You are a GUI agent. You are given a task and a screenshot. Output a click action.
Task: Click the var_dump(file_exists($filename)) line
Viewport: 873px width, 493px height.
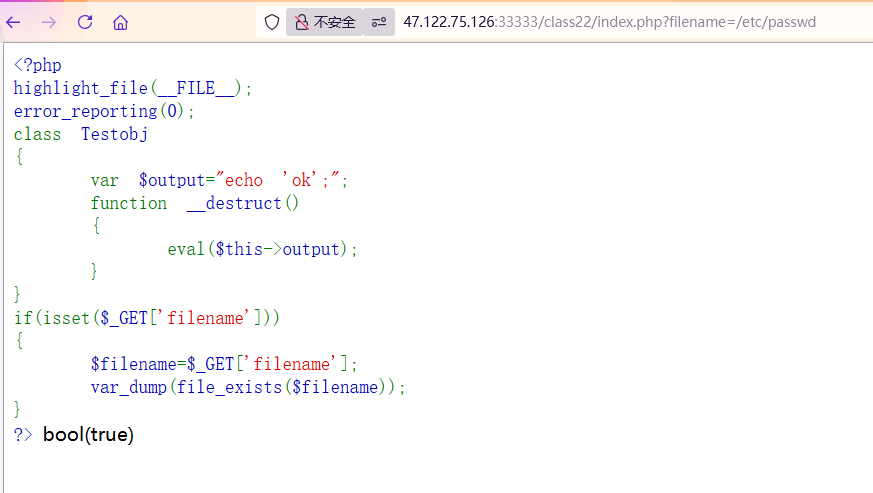point(248,387)
